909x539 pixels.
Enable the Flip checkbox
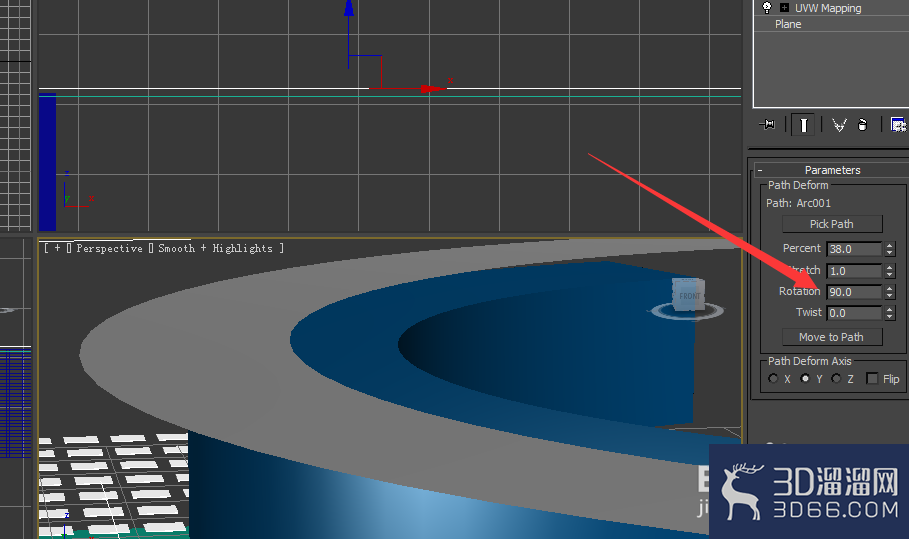872,378
